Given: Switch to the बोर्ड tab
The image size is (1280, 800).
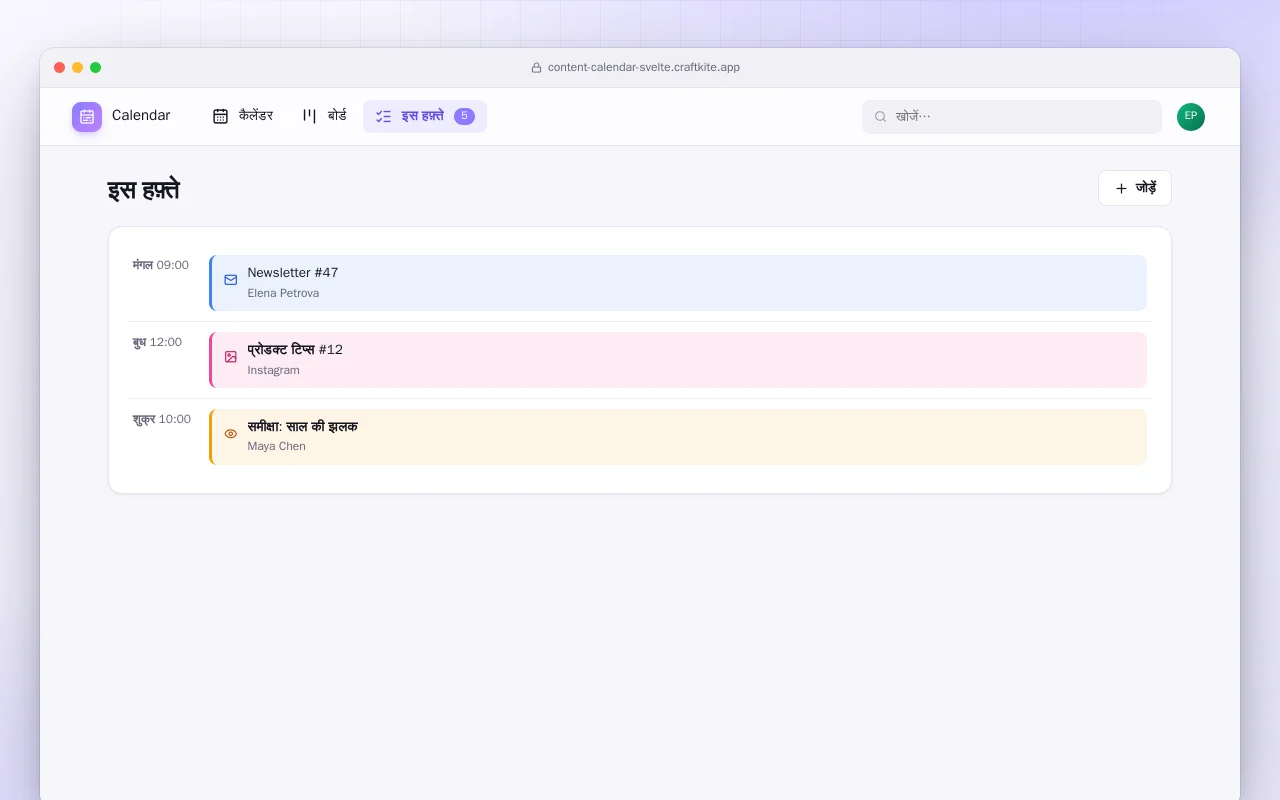Looking at the screenshot, I should pyautogui.click(x=324, y=116).
